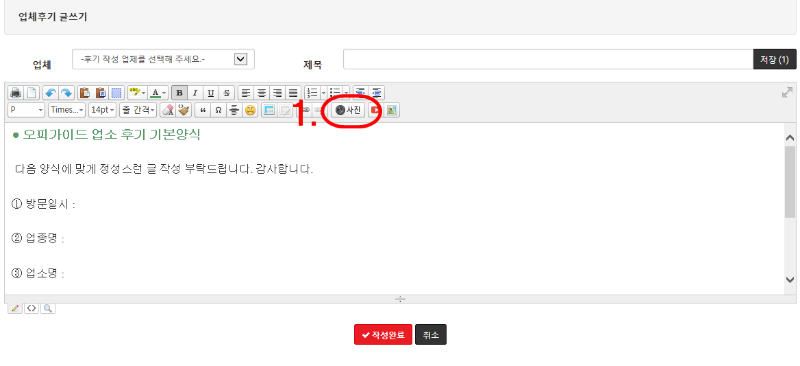Image resolution: width=800 pixels, height=366 pixels.
Task: Open the font color dropdown arrow
Action: click(164, 93)
